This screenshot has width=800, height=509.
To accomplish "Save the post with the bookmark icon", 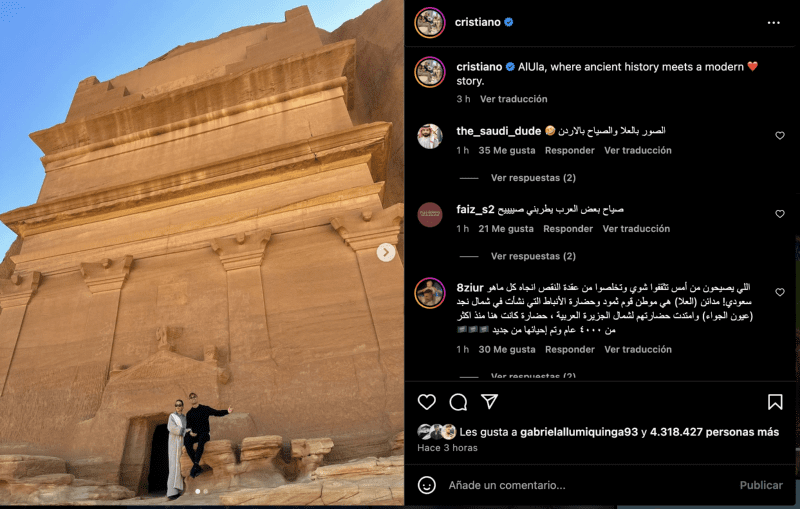I will (775, 402).
